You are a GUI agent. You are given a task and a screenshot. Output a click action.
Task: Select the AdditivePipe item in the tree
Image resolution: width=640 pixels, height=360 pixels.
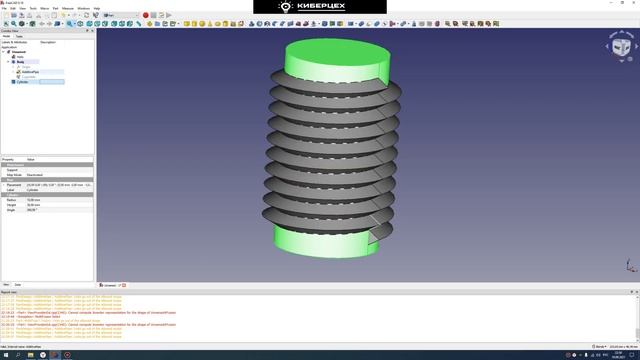pyautogui.click(x=30, y=72)
